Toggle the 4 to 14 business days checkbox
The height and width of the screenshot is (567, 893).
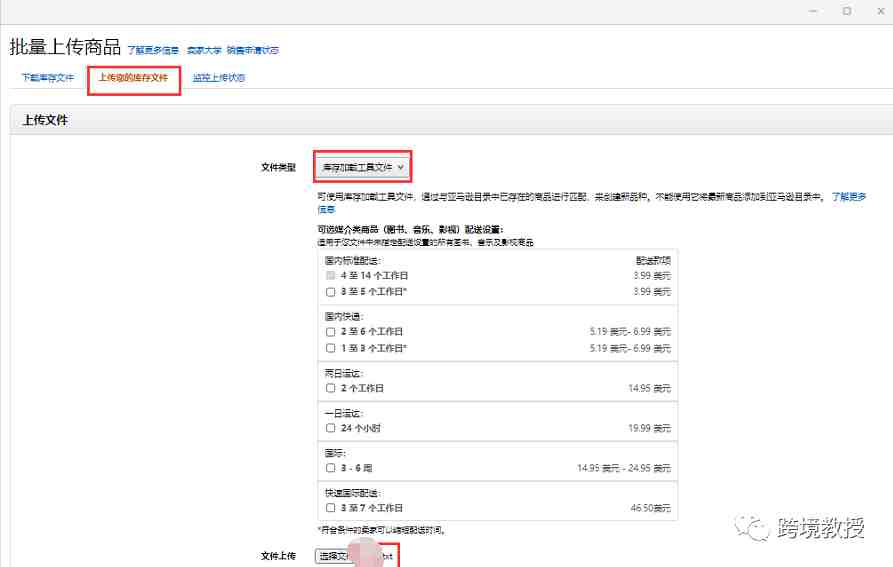click(330, 276)
